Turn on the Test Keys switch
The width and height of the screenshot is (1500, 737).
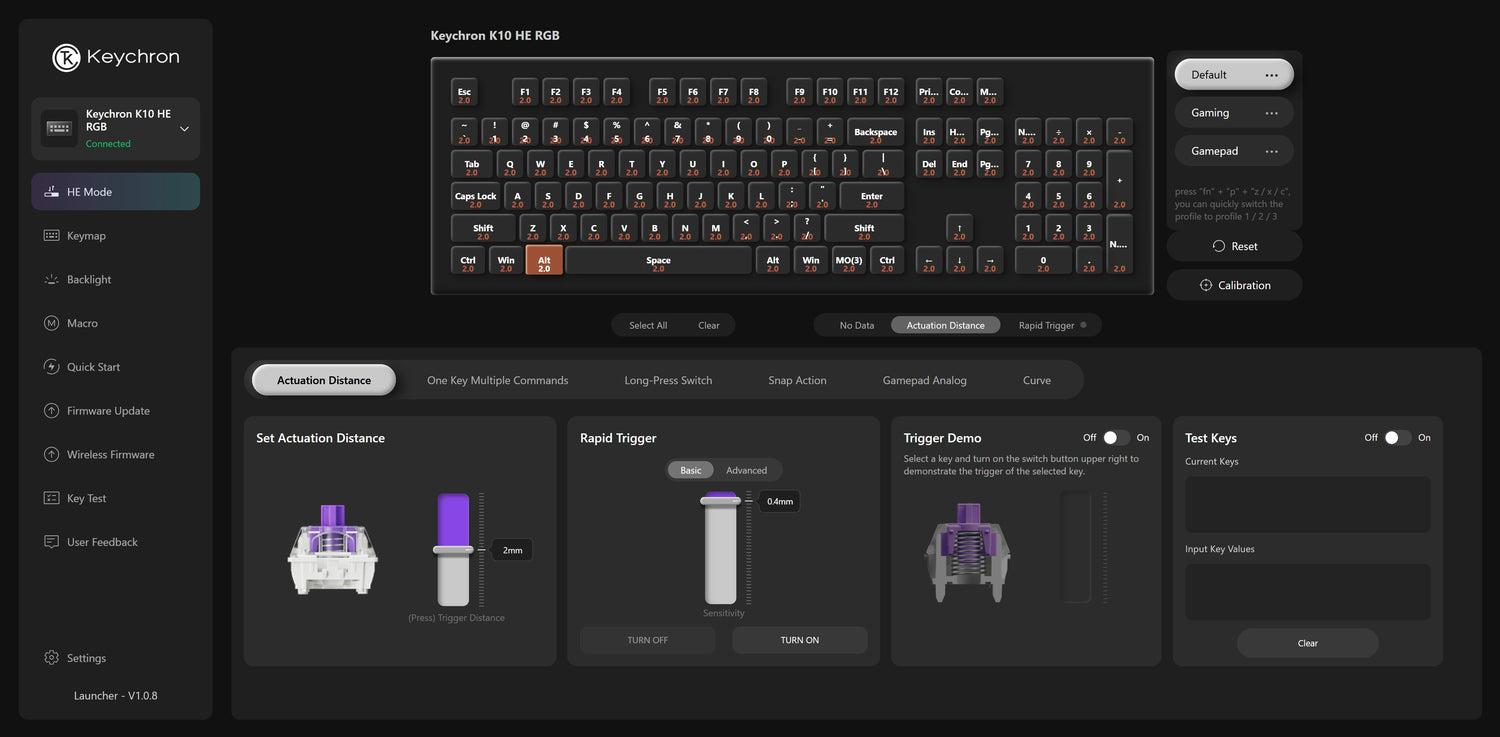(x=1397, y=438)
